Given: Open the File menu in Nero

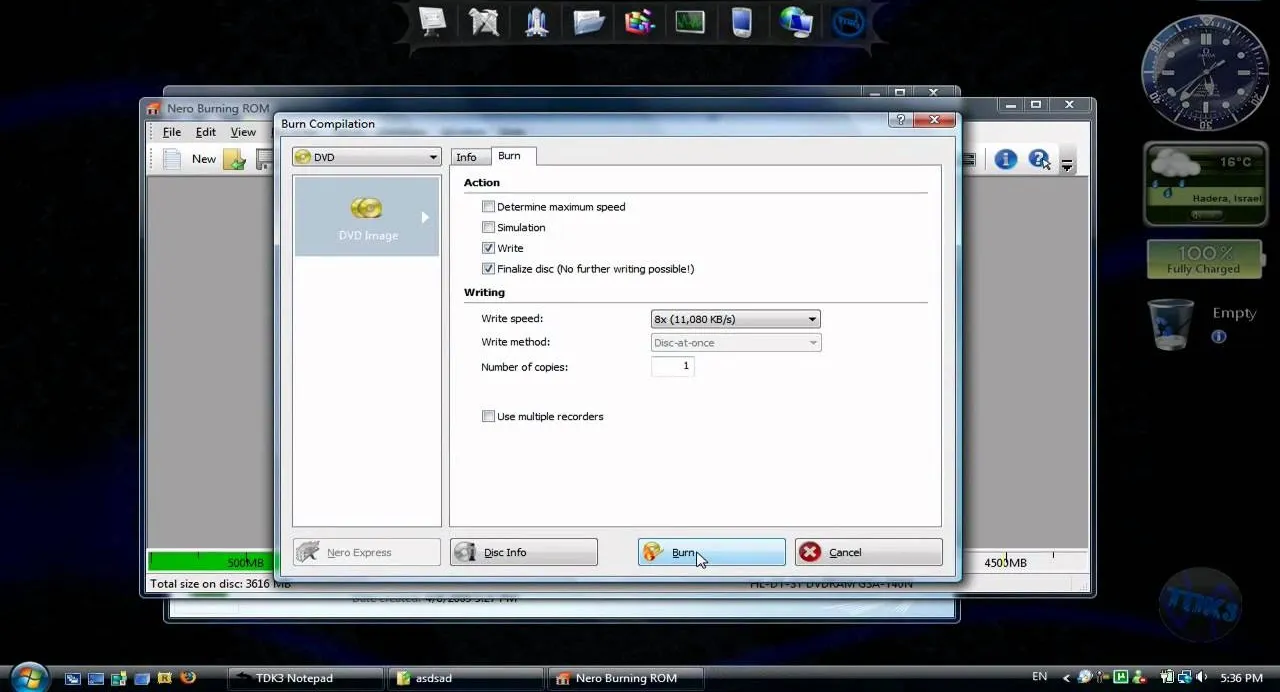Looking at the screenshot, I should point(172,132).
